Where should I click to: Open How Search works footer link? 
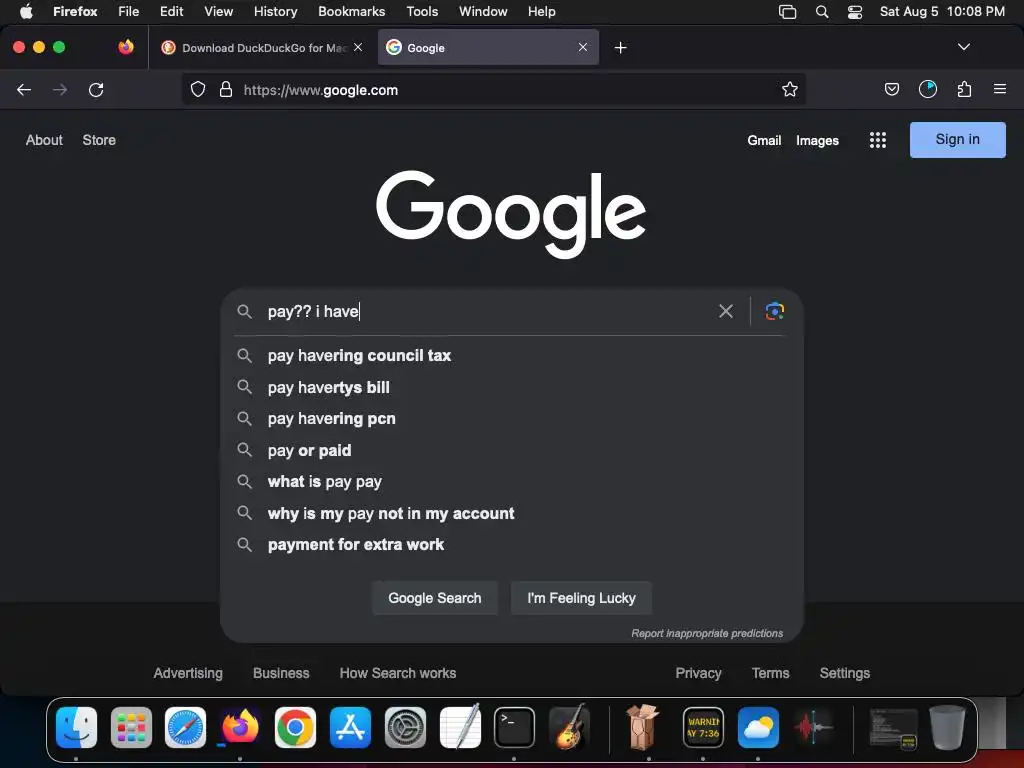click(x=398, y=673)
